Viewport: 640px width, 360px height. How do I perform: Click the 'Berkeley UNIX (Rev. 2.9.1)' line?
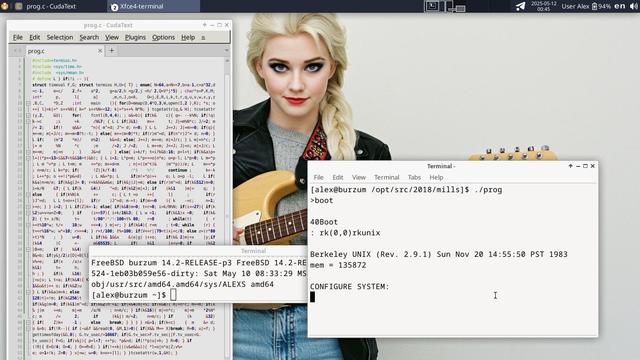[x=439, y=254]
